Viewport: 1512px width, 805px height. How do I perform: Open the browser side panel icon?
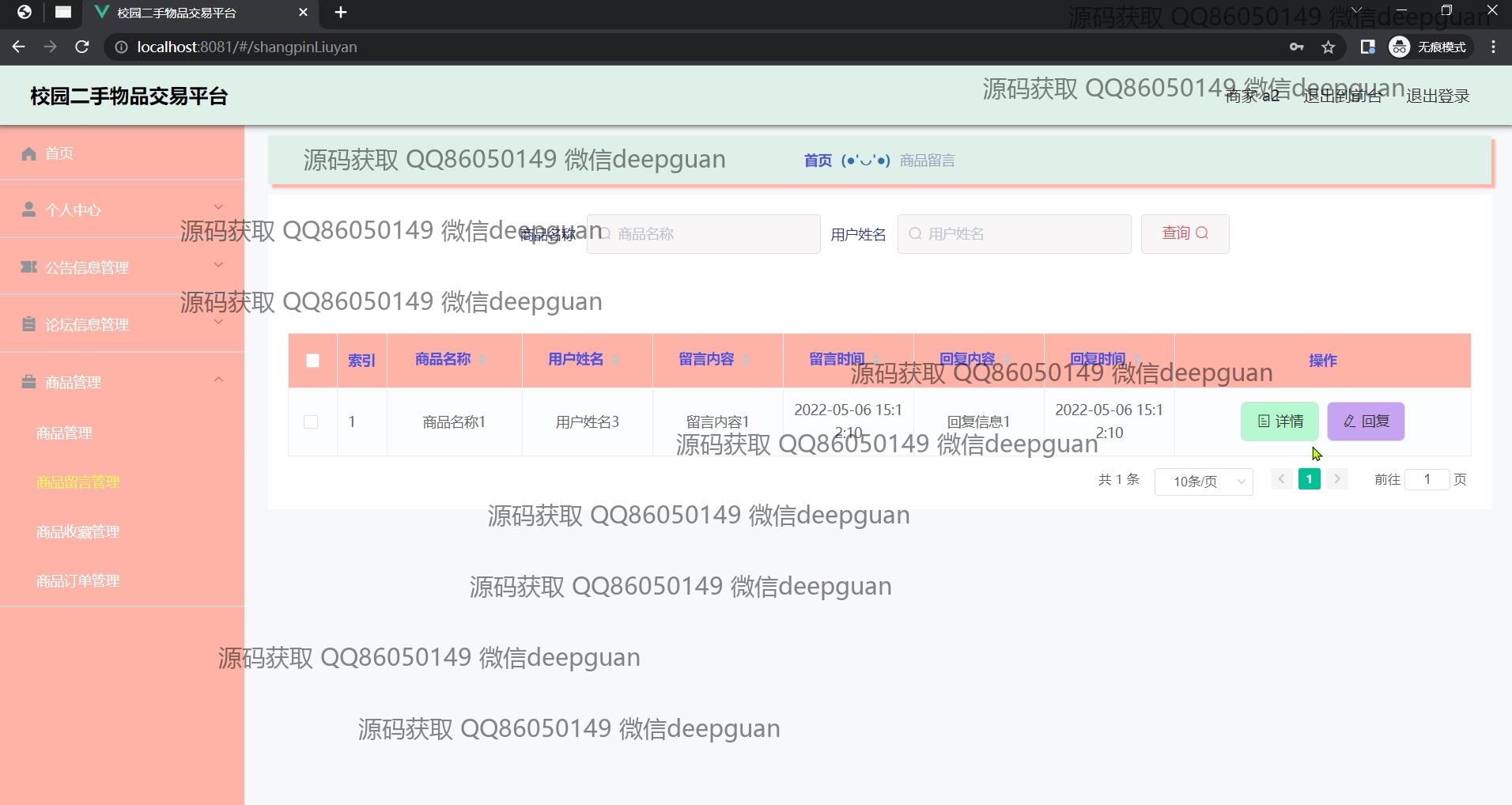tap(1367, 47)
